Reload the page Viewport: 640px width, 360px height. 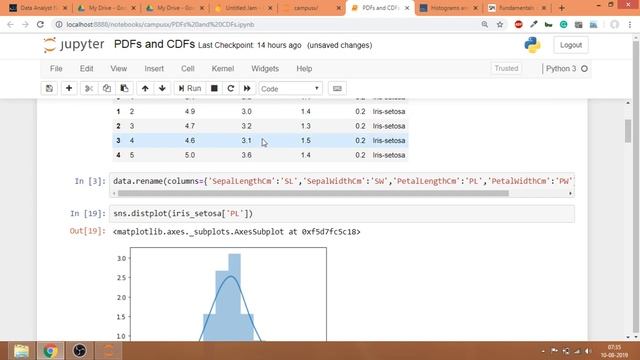(40, 24)
